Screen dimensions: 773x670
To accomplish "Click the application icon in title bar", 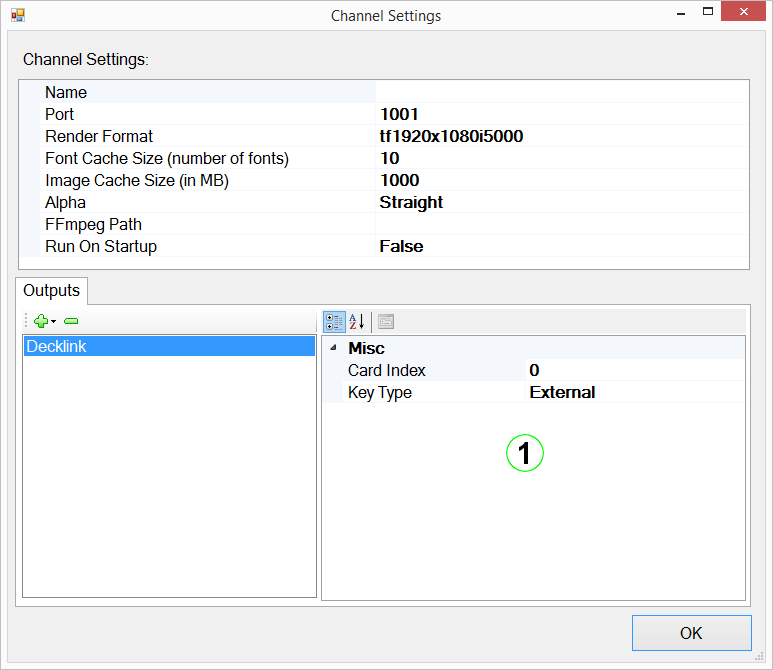I will (18, 15).
